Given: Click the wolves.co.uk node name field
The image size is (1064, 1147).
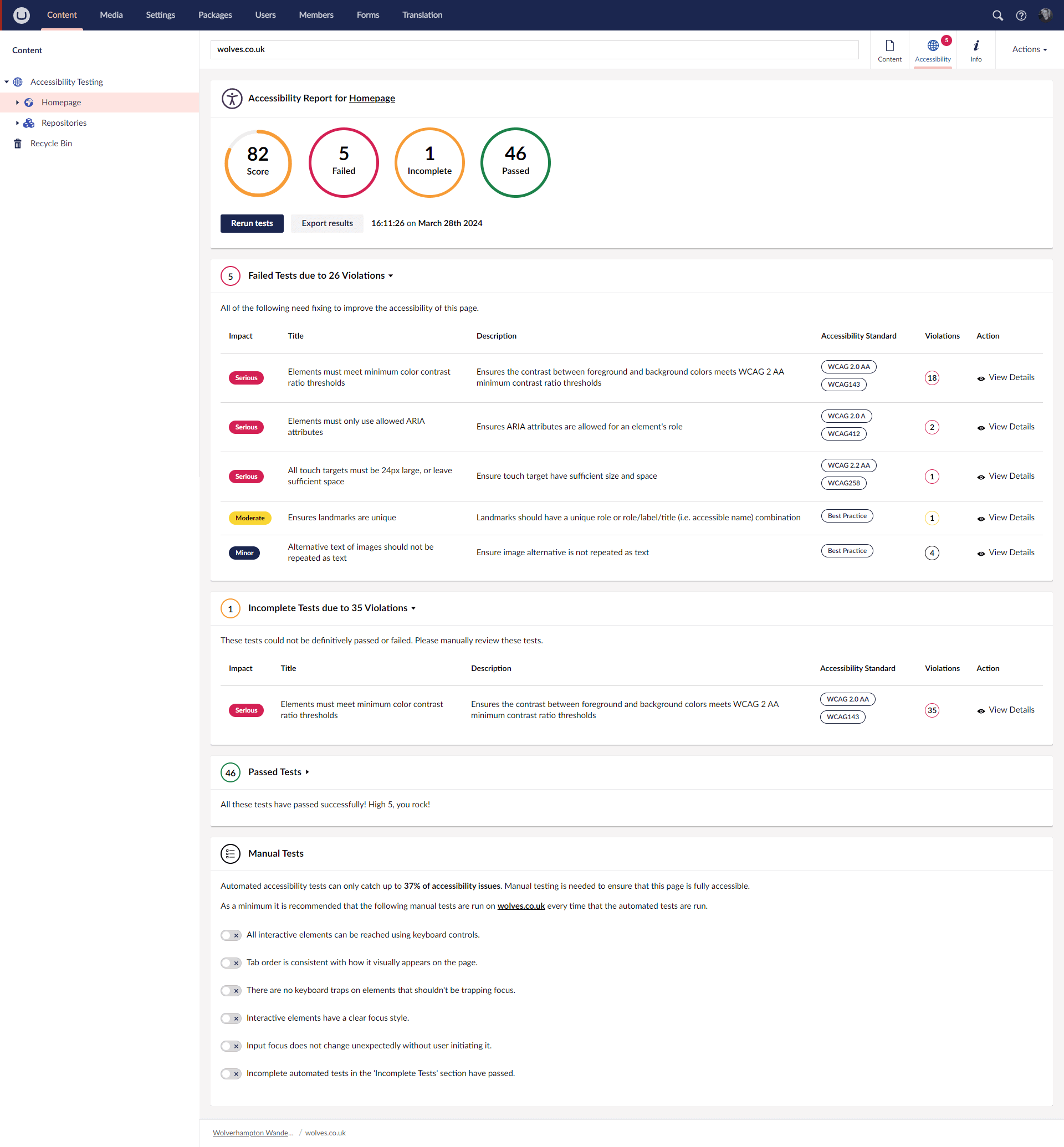Looking at the screenshot, I should 534,49.
